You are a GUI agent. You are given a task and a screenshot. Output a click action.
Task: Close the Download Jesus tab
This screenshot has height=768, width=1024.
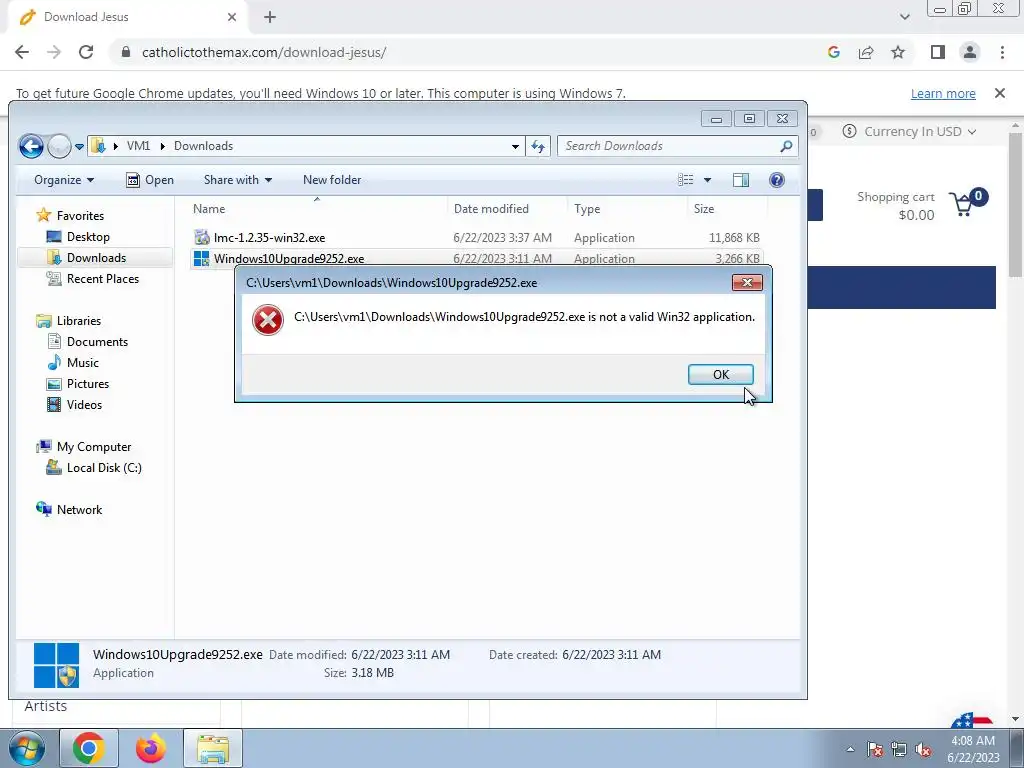[232, 17]
